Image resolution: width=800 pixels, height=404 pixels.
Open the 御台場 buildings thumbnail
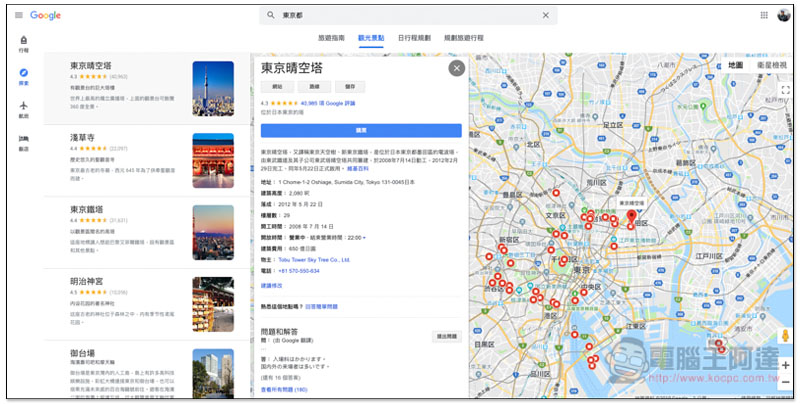coord(213,373)
